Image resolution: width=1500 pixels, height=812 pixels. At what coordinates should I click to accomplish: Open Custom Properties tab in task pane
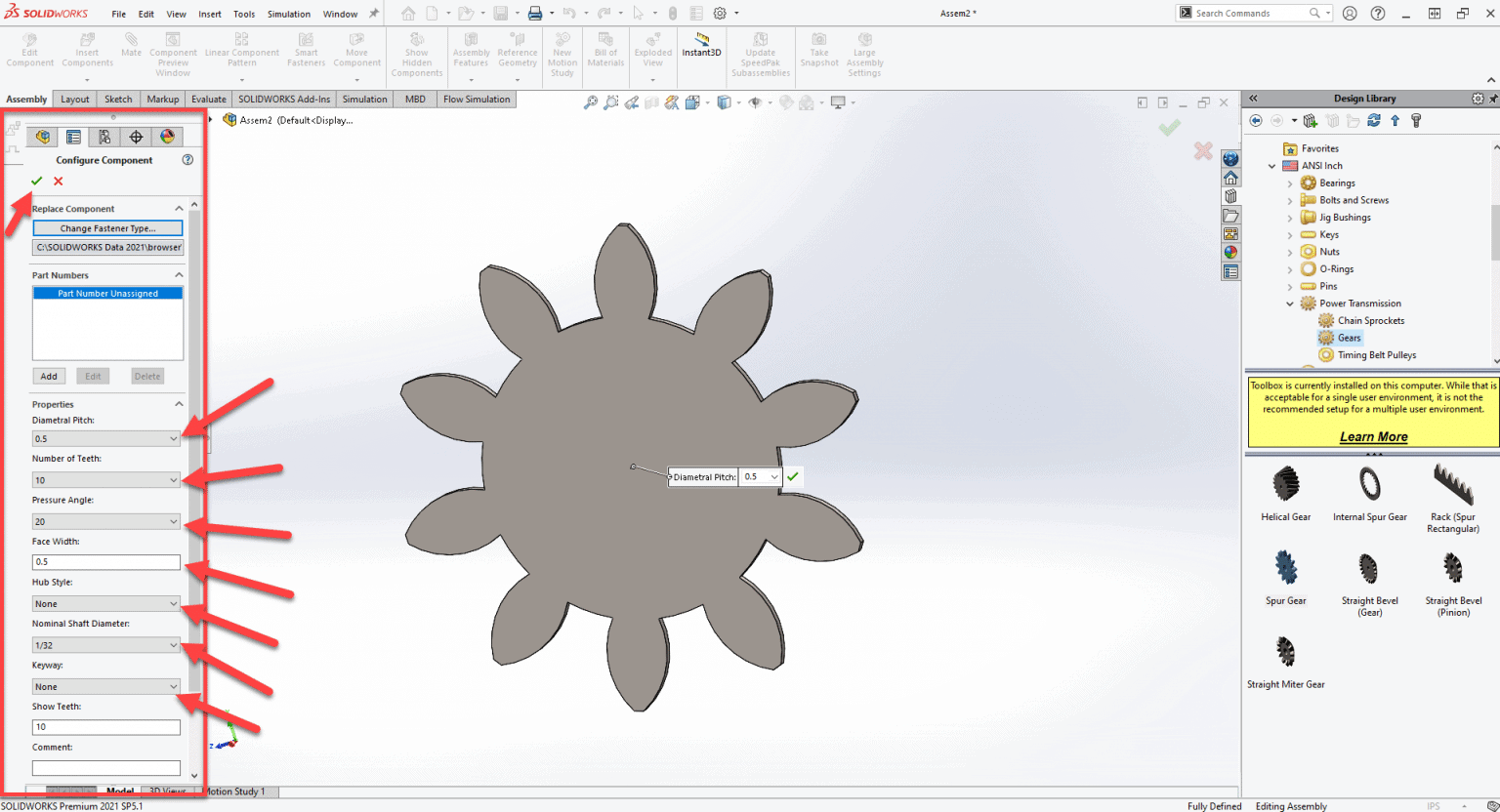1230,272
